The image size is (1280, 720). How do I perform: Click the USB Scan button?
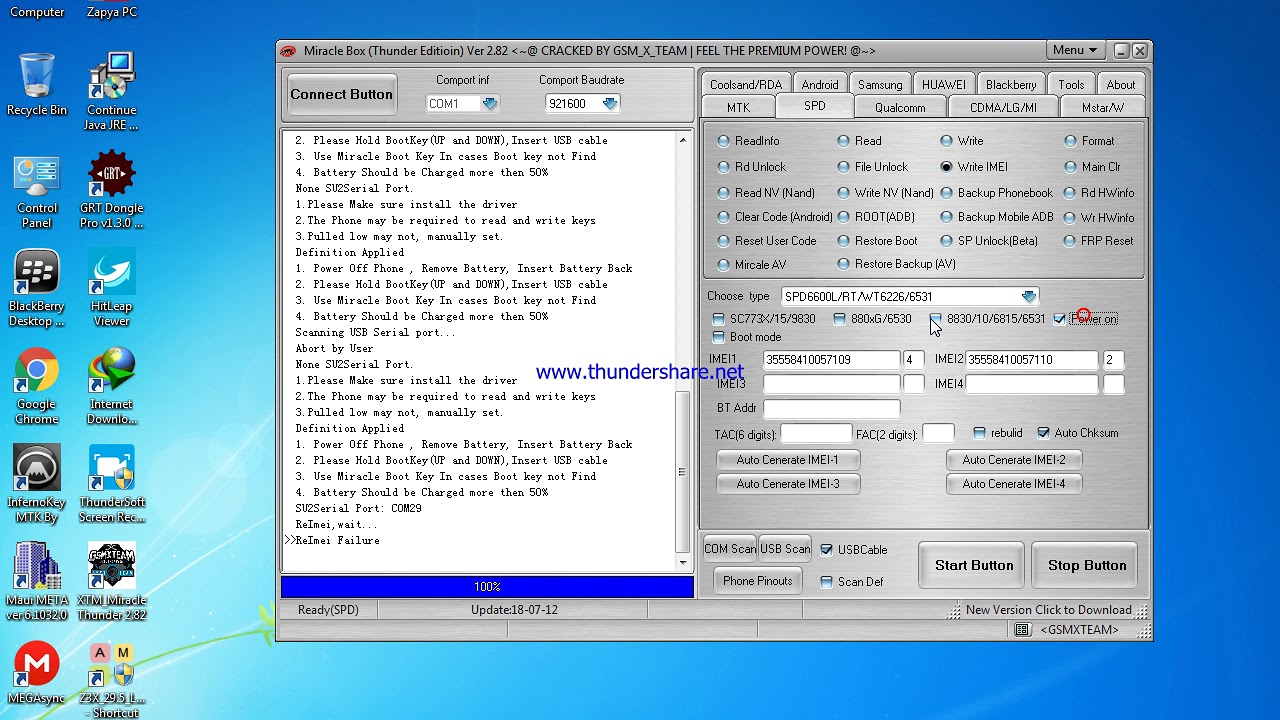pyautogui.click(x=785, y=549)
